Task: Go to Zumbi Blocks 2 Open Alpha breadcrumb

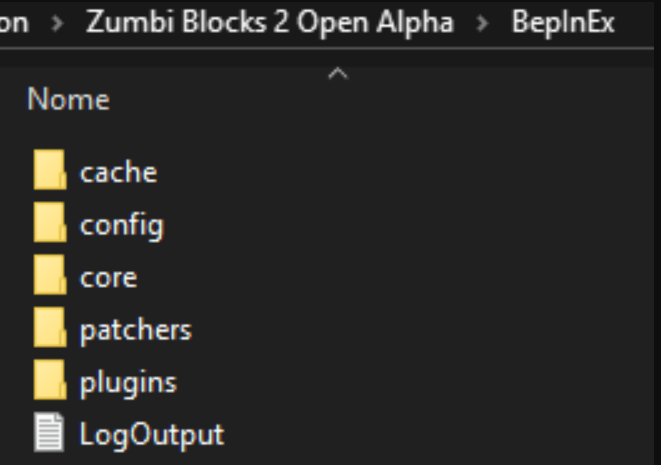Action: tap(270, 22)
